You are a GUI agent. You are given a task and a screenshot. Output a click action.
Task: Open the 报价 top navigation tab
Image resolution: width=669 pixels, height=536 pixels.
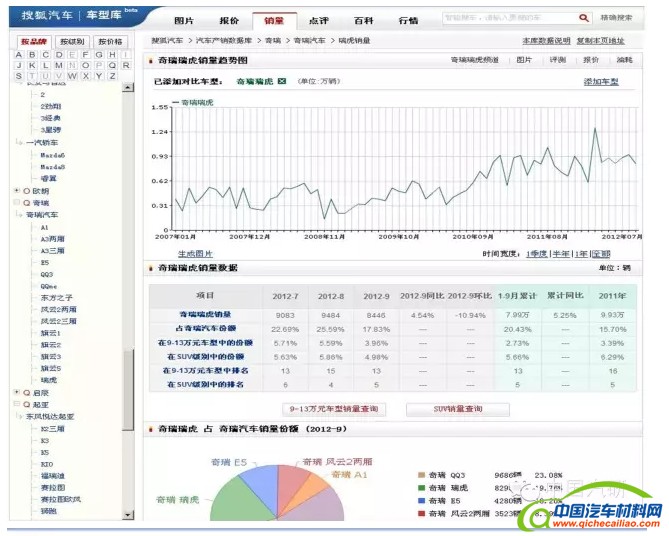tap(229, 20)
